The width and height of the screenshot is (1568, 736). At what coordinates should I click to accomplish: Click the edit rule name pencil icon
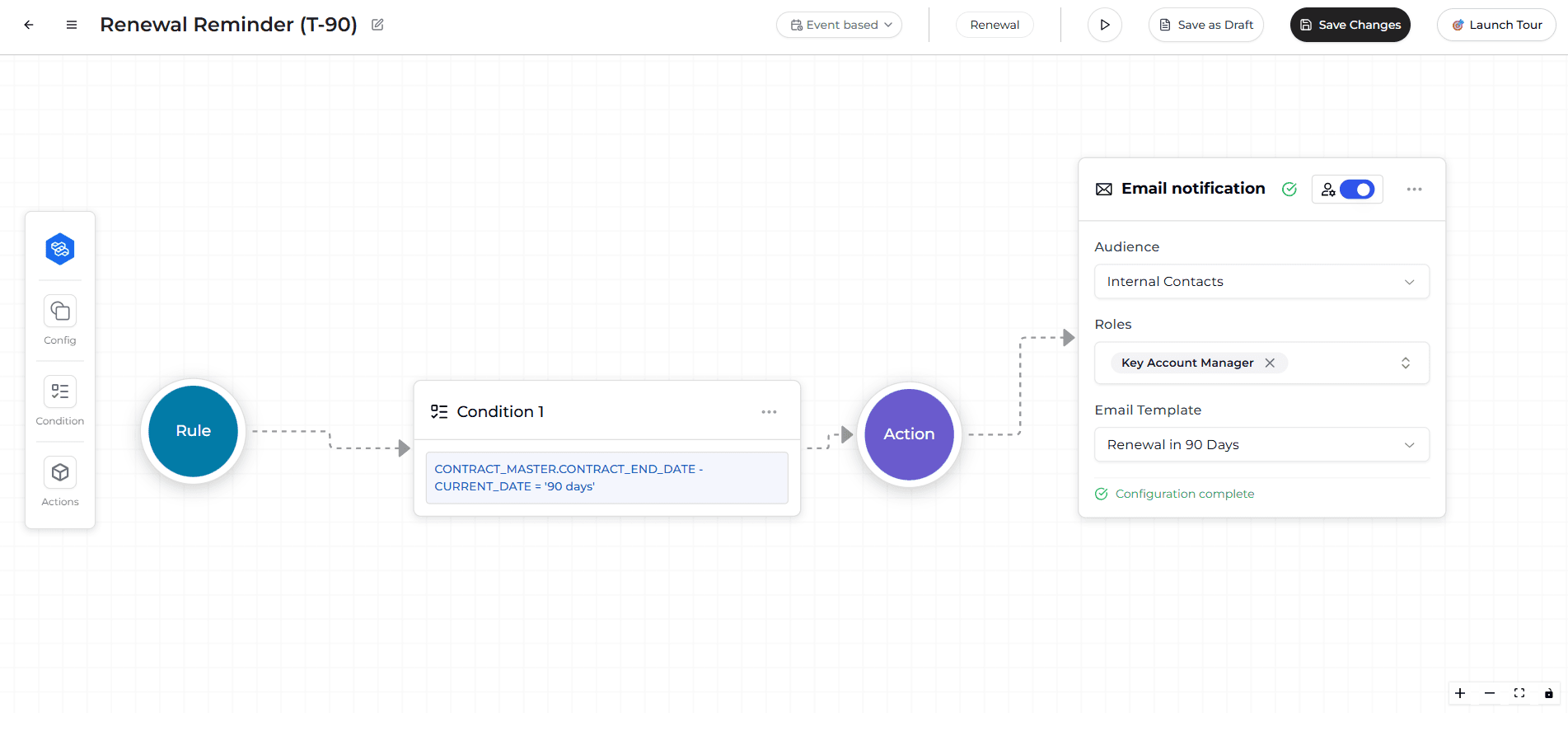(x=377, y=25)
